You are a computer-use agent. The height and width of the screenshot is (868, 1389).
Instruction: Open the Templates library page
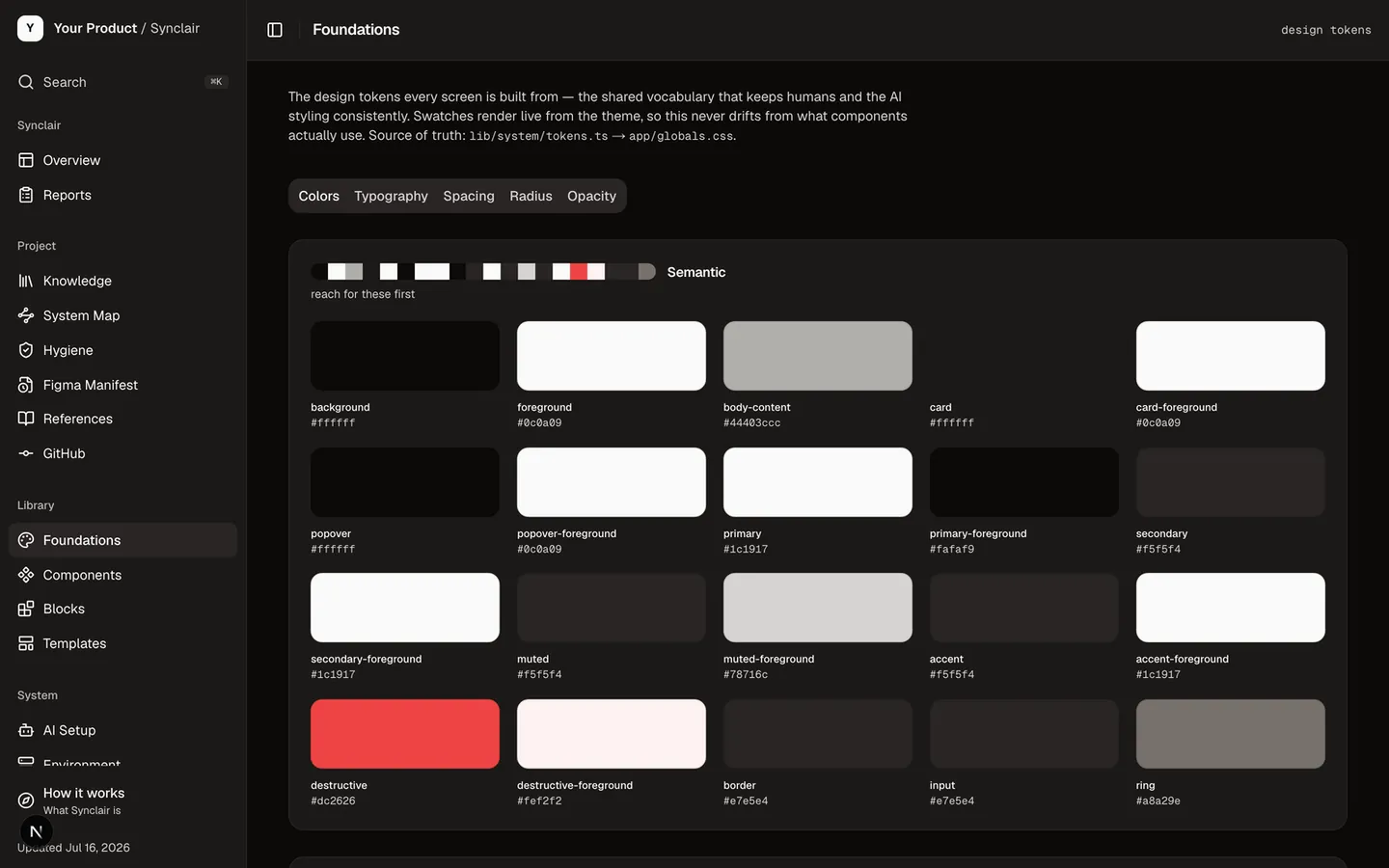[x=123, y=643]
